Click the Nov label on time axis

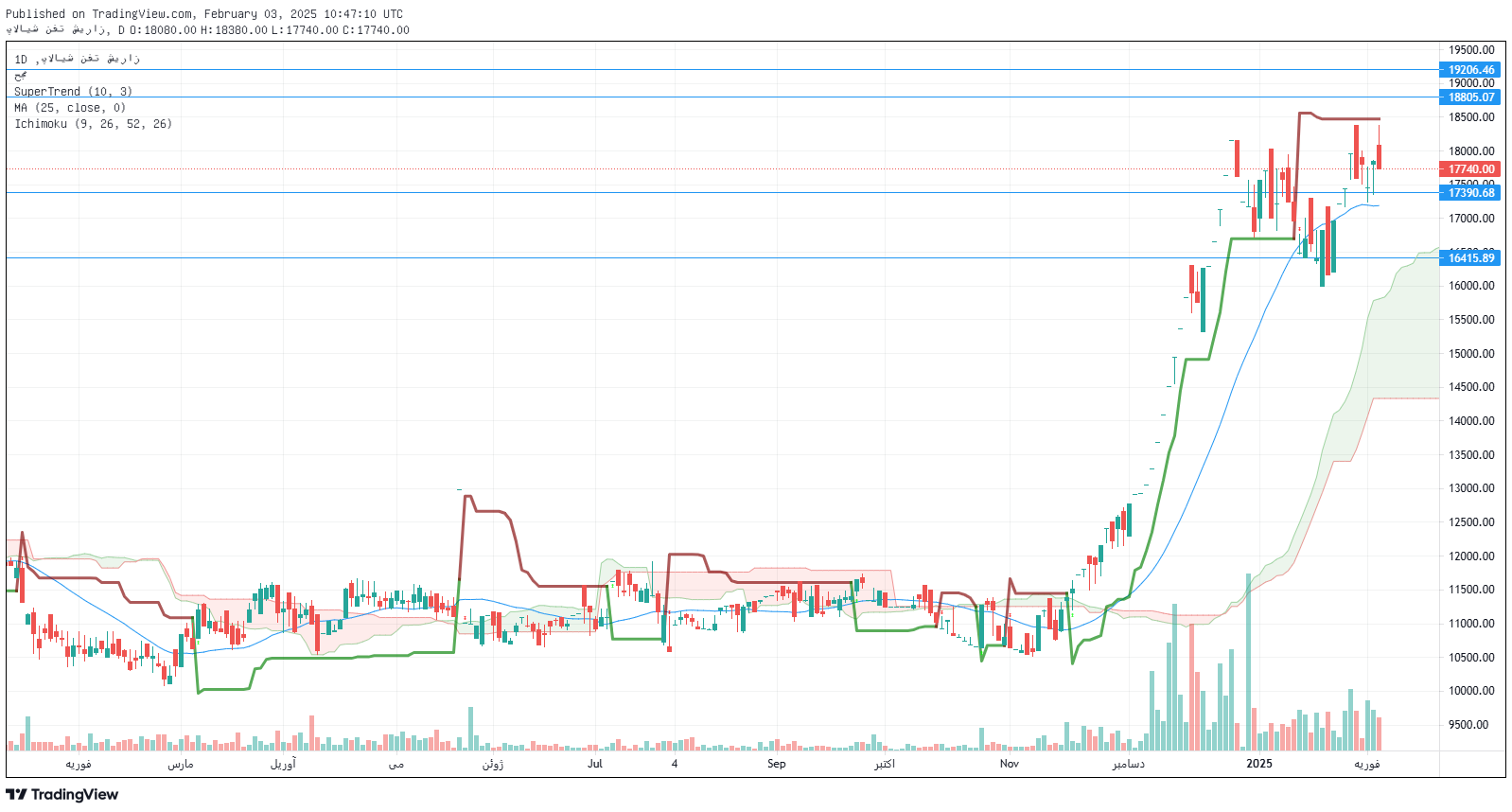click(x=1010, y=764)
